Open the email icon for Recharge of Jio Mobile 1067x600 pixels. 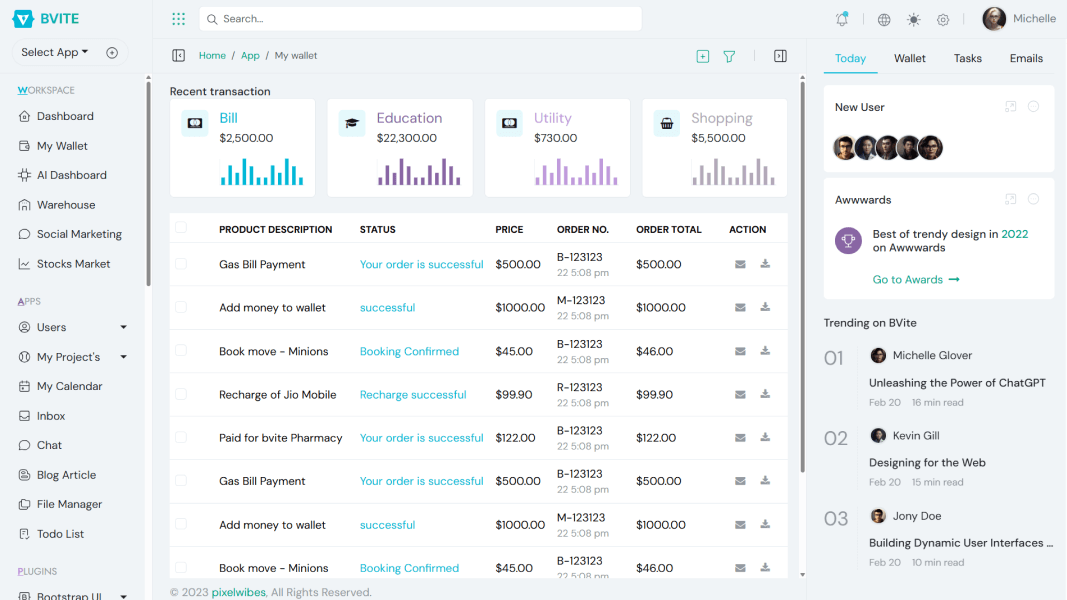[x=740, y=394]
